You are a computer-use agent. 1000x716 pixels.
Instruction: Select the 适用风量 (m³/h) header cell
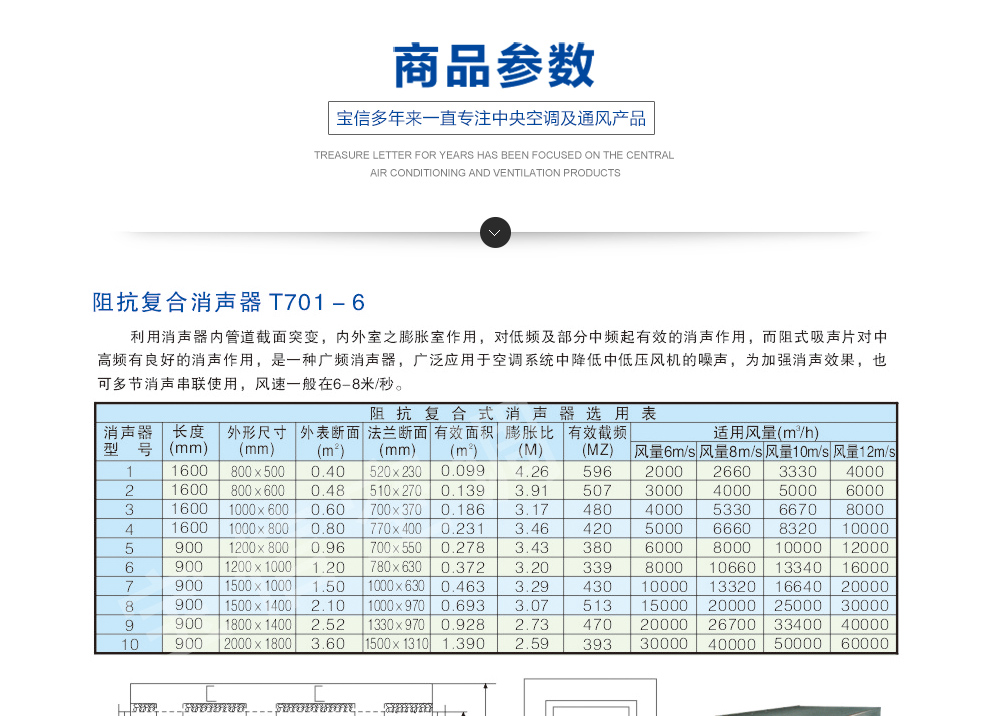pyautogui.click(x=765, y=433)
